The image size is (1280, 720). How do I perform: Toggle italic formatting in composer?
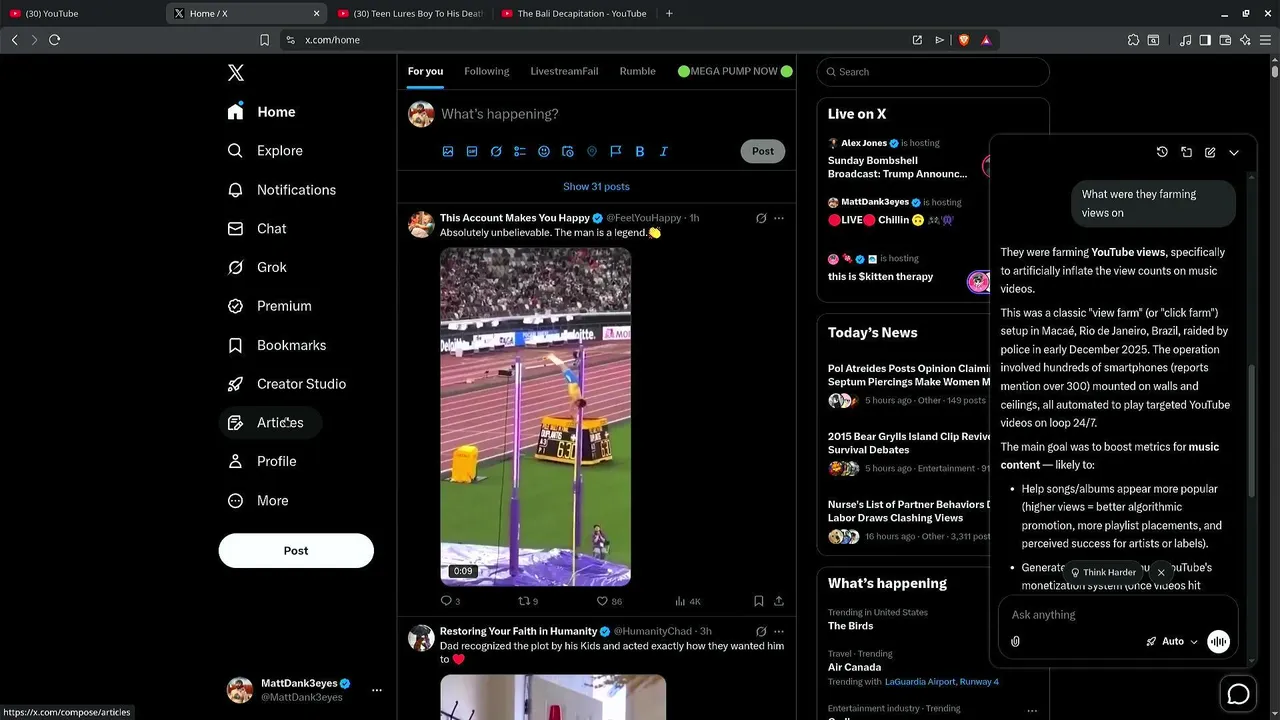pos(663,152)
